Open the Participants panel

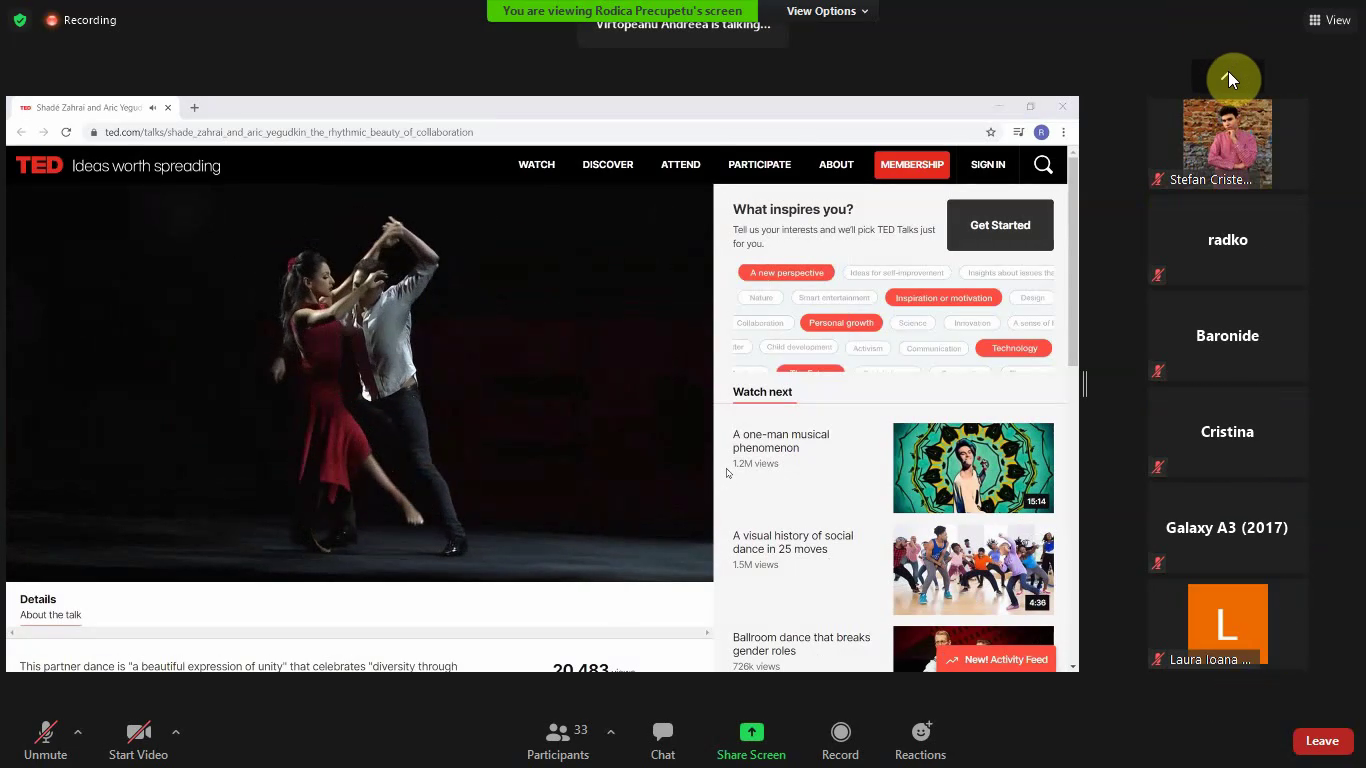pos(558,741)
